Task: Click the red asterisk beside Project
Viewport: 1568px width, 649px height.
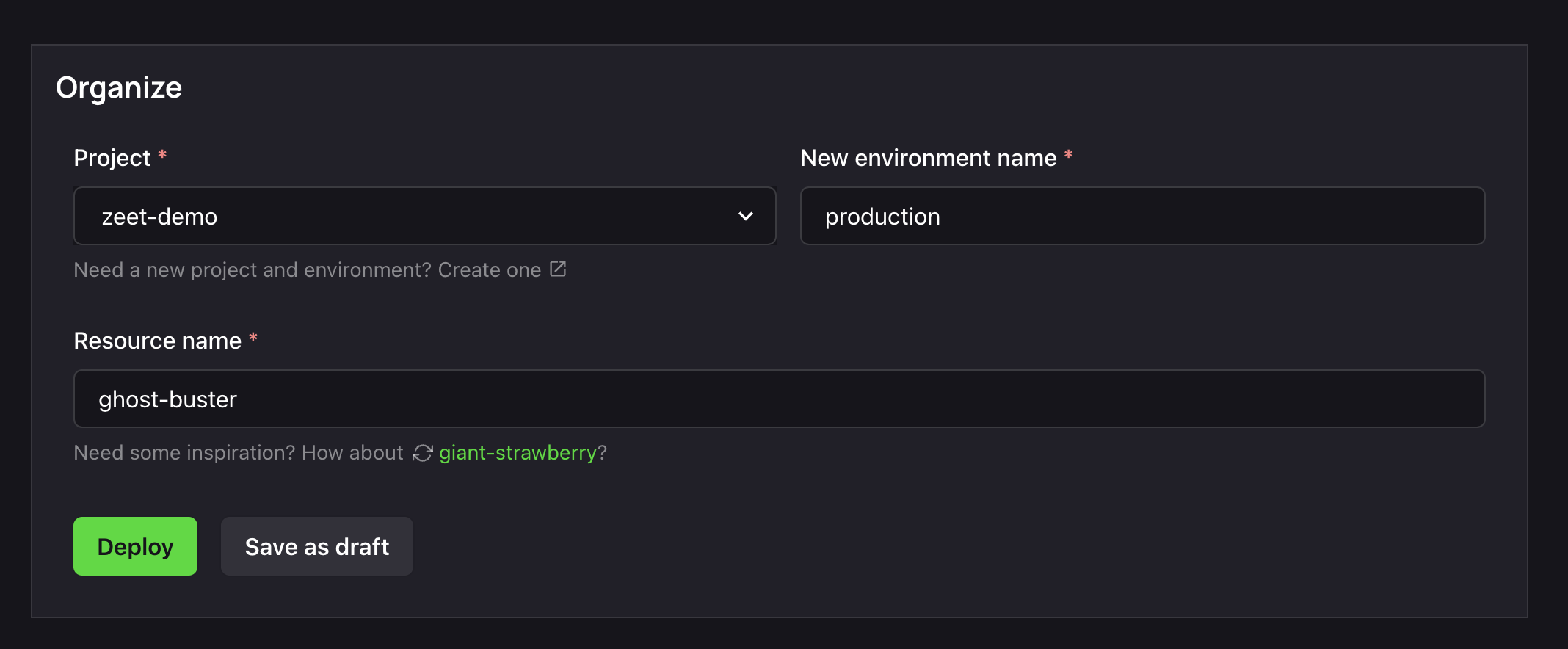Action: (162, 155)
